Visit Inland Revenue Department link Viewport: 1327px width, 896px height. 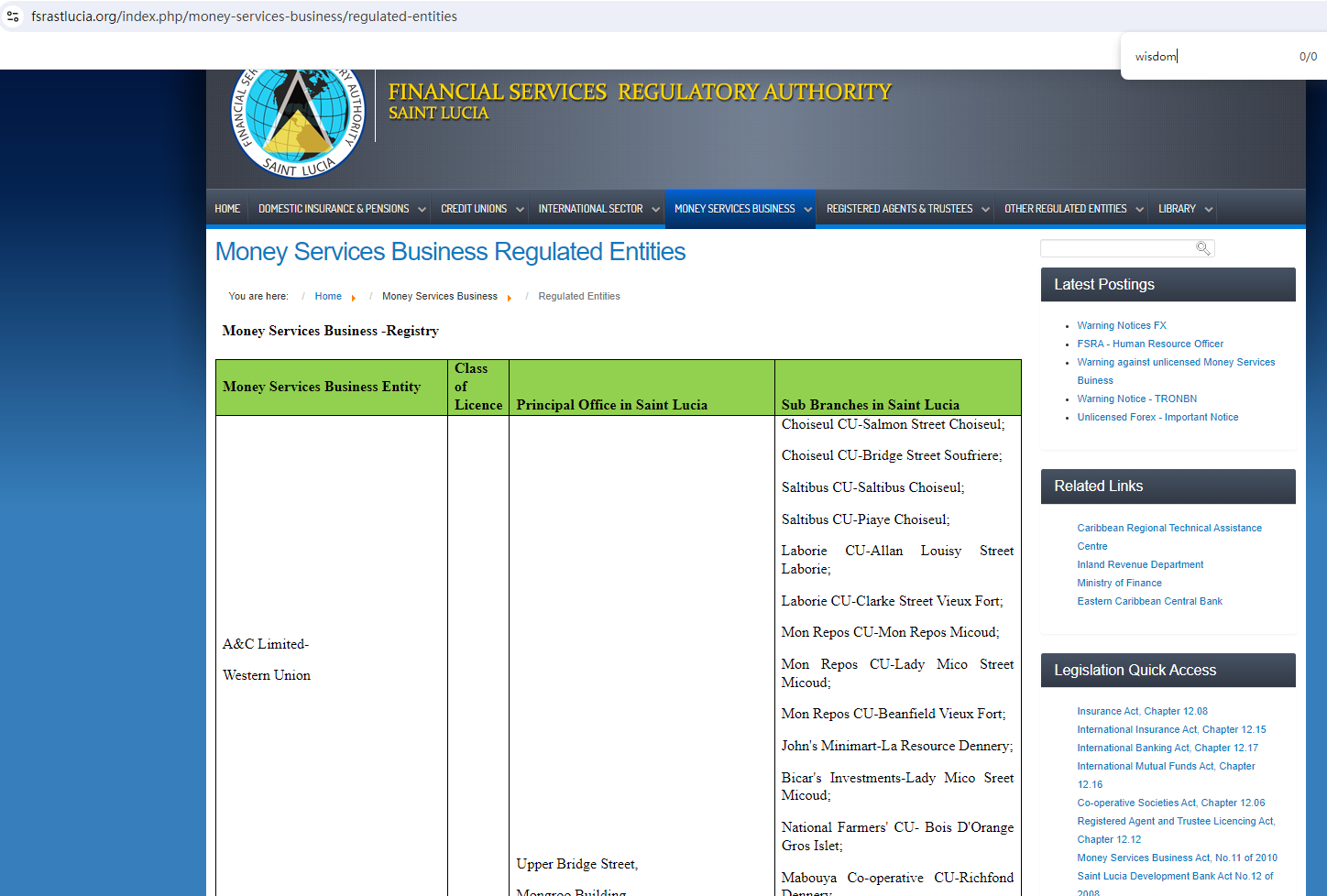[x=1140, y=564]
